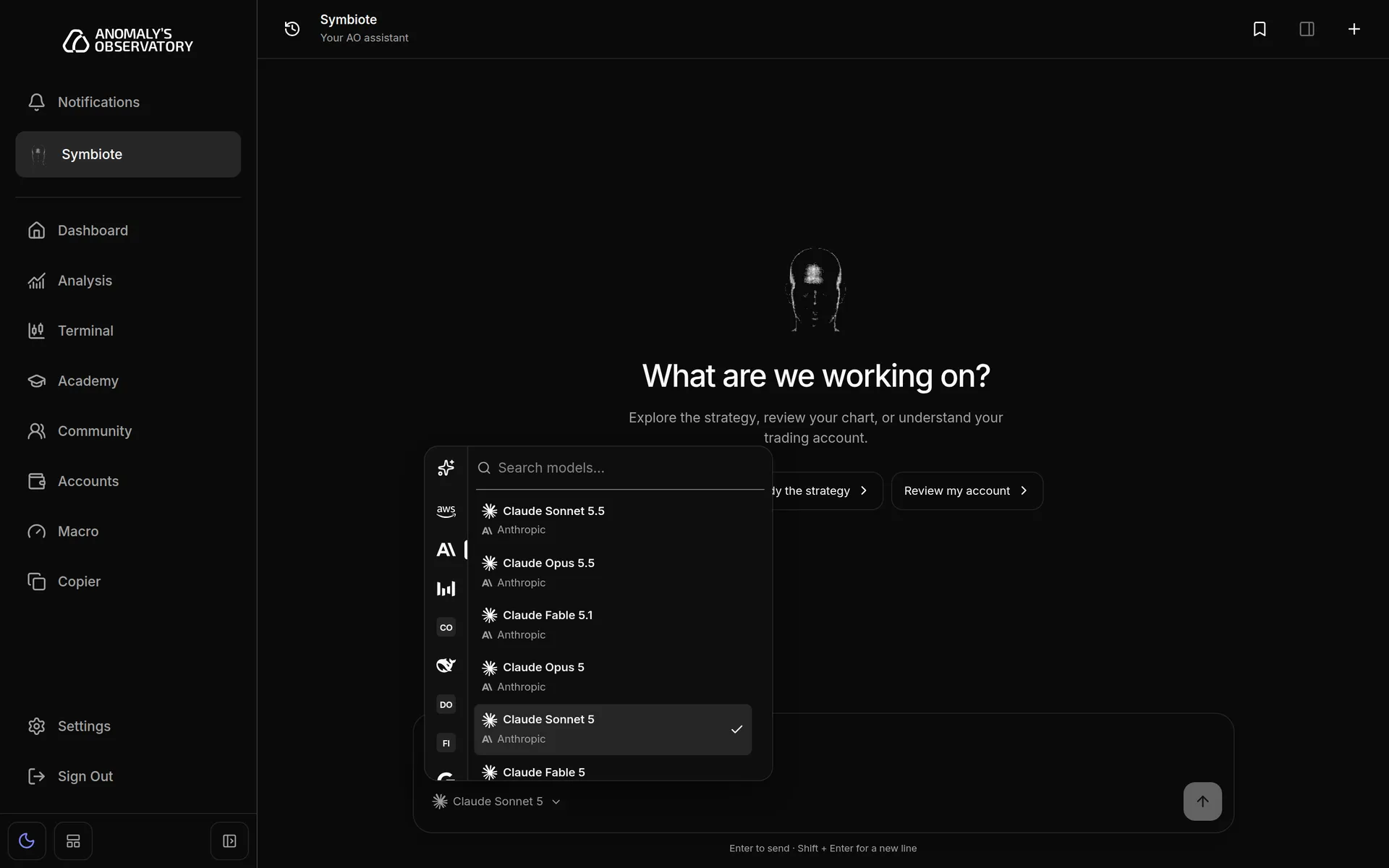This screenshot has width=1389, height=868.
Task: Toggle dark mode moon icon
Action: [x=27, y=841]
